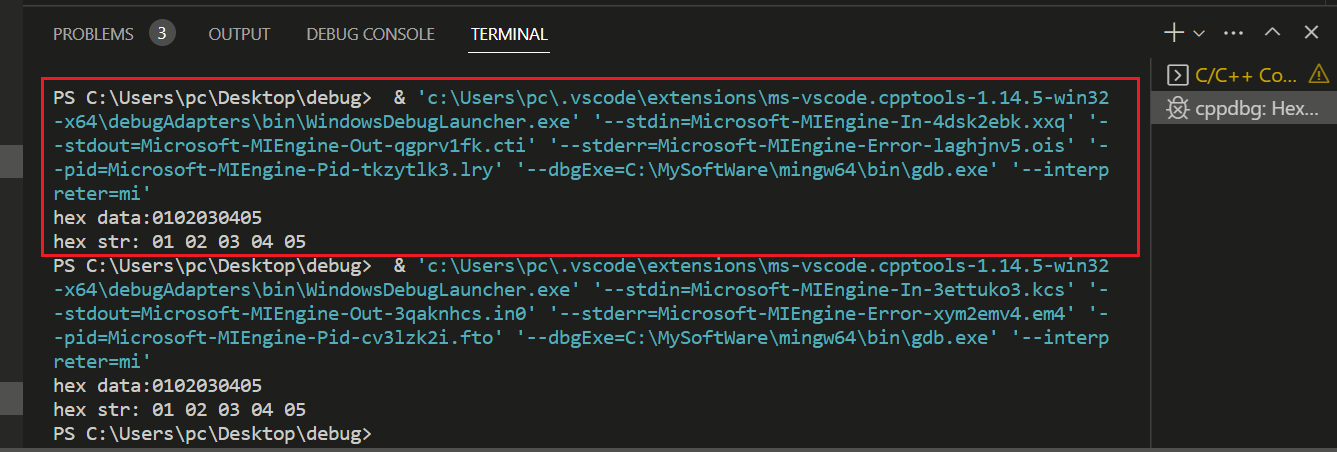Click the last 'hex str: 01 02 03 04 05' line
1337x452 pixels.
pyautogui.click(x=179, y=409)
